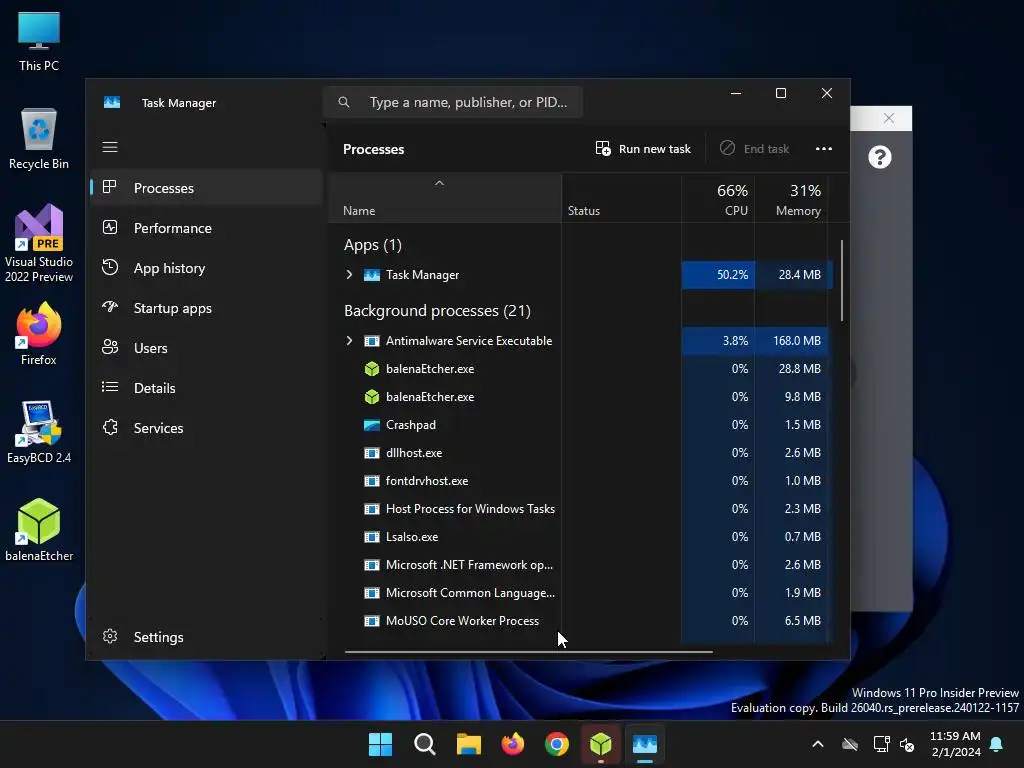This screenshot has width=1024, height=768.
Task: Click the End task button
Action: 754,149
